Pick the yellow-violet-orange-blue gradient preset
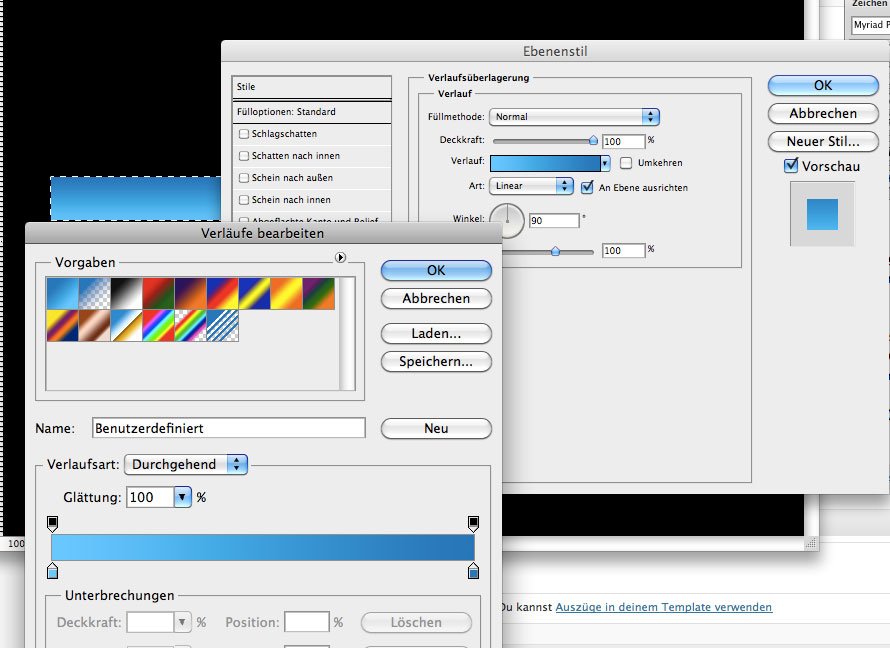890x648 pixels. 62,326
